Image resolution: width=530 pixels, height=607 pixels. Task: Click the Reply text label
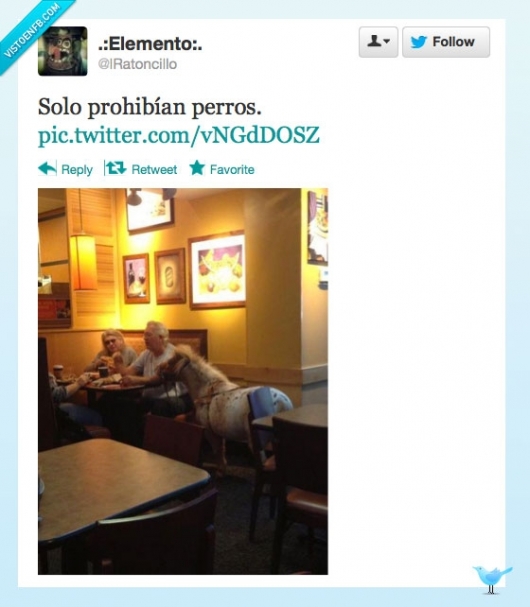(x=77, y=170)
